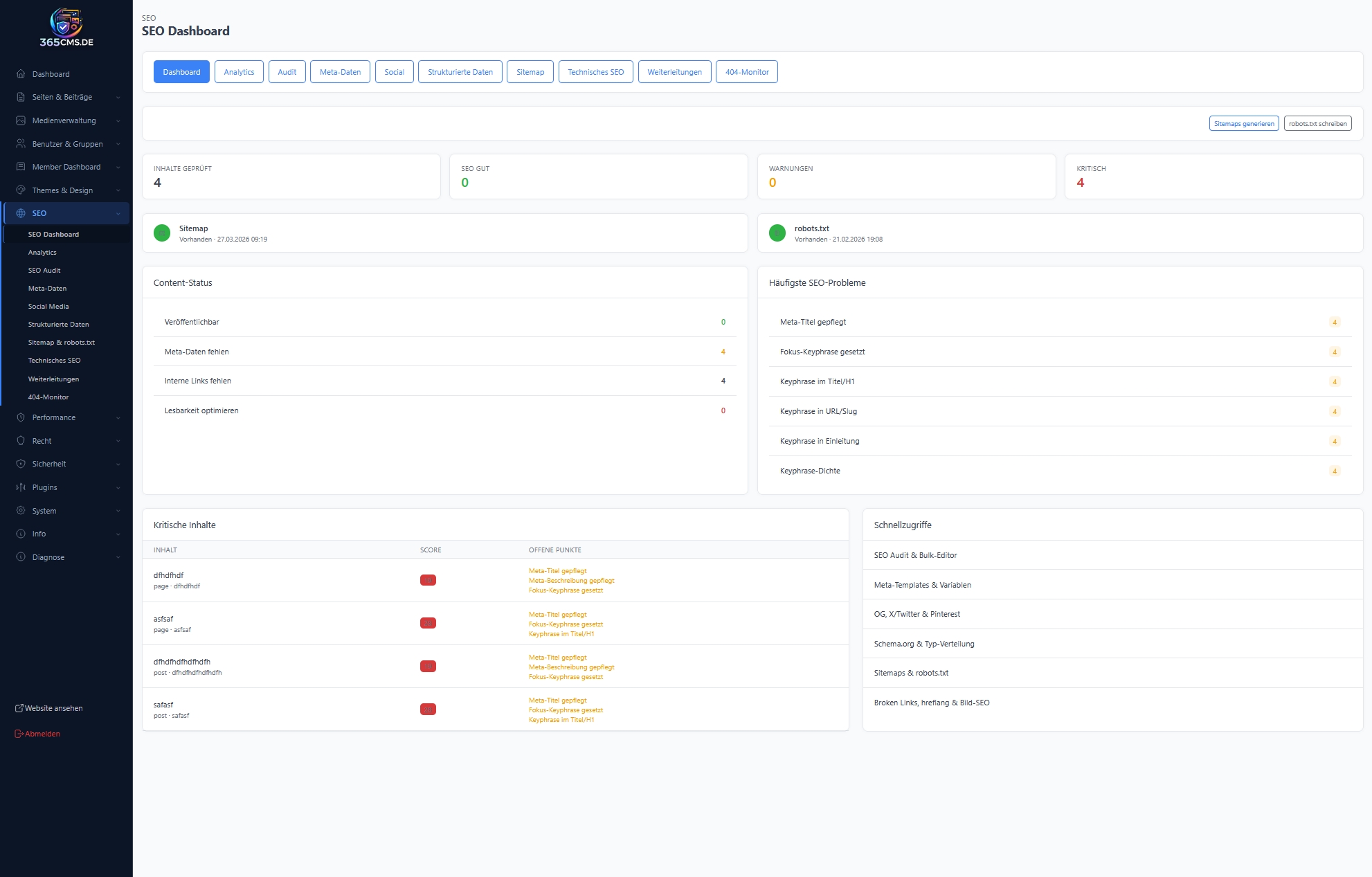Click the System gear icon

[x=21, y=511]
